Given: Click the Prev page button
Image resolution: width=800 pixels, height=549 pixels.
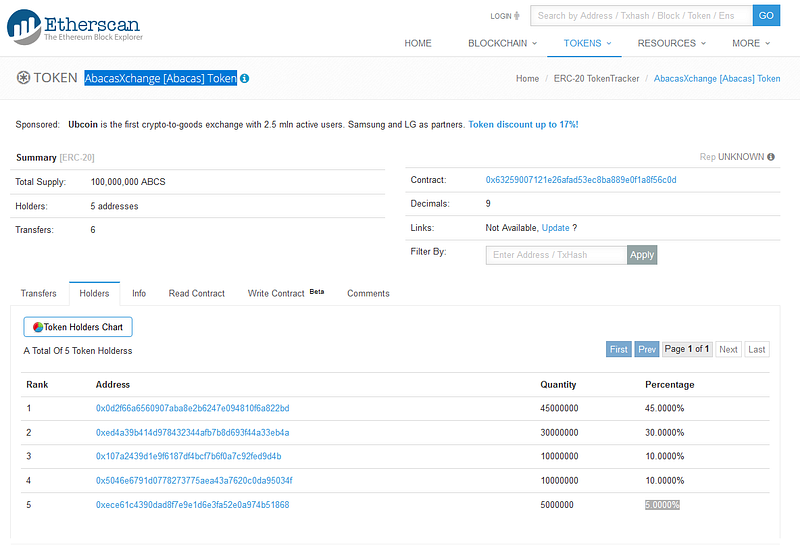Looking at the screenshot, I should click(646, 350).
